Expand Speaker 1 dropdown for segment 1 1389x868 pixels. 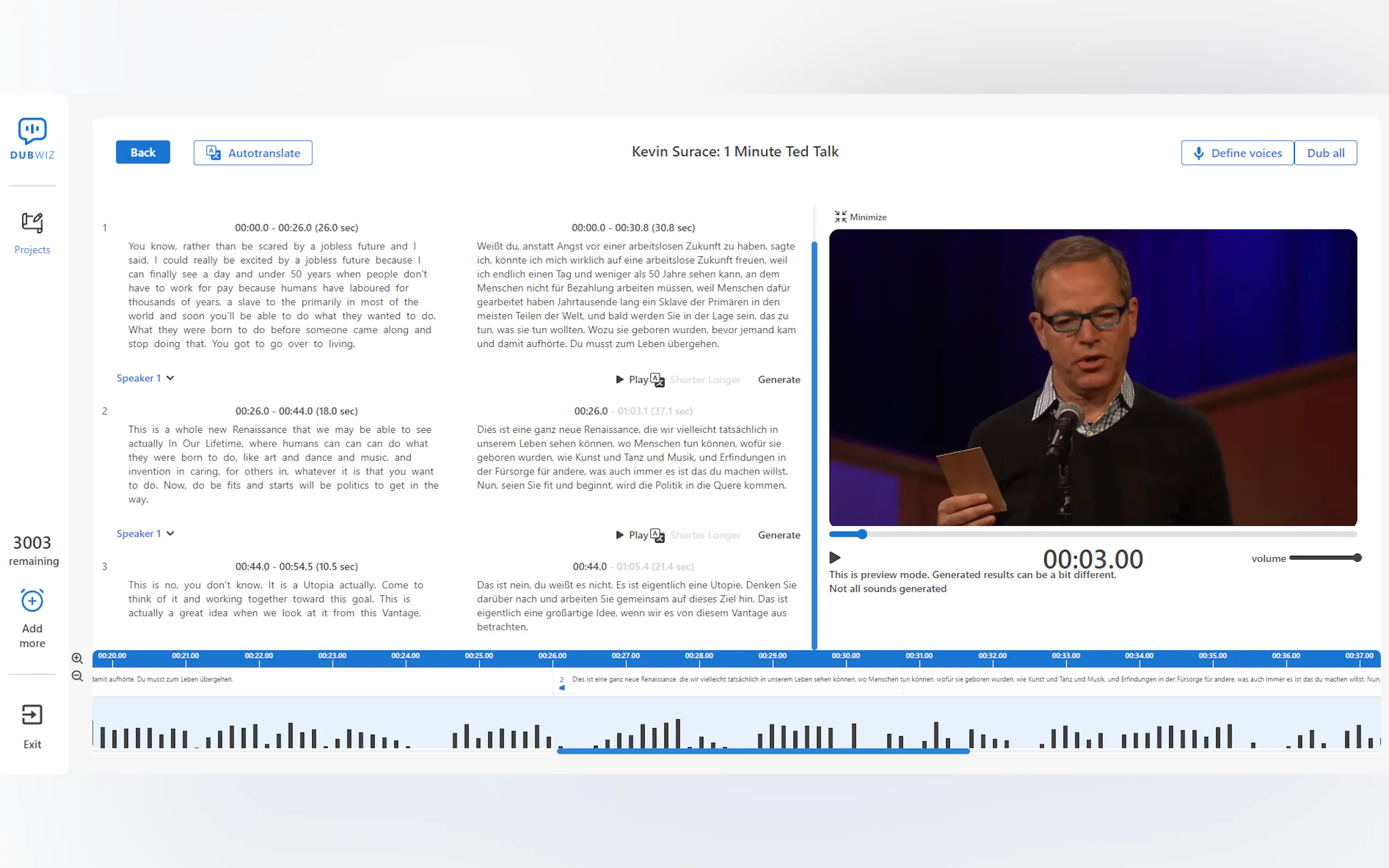pos(145,378)
